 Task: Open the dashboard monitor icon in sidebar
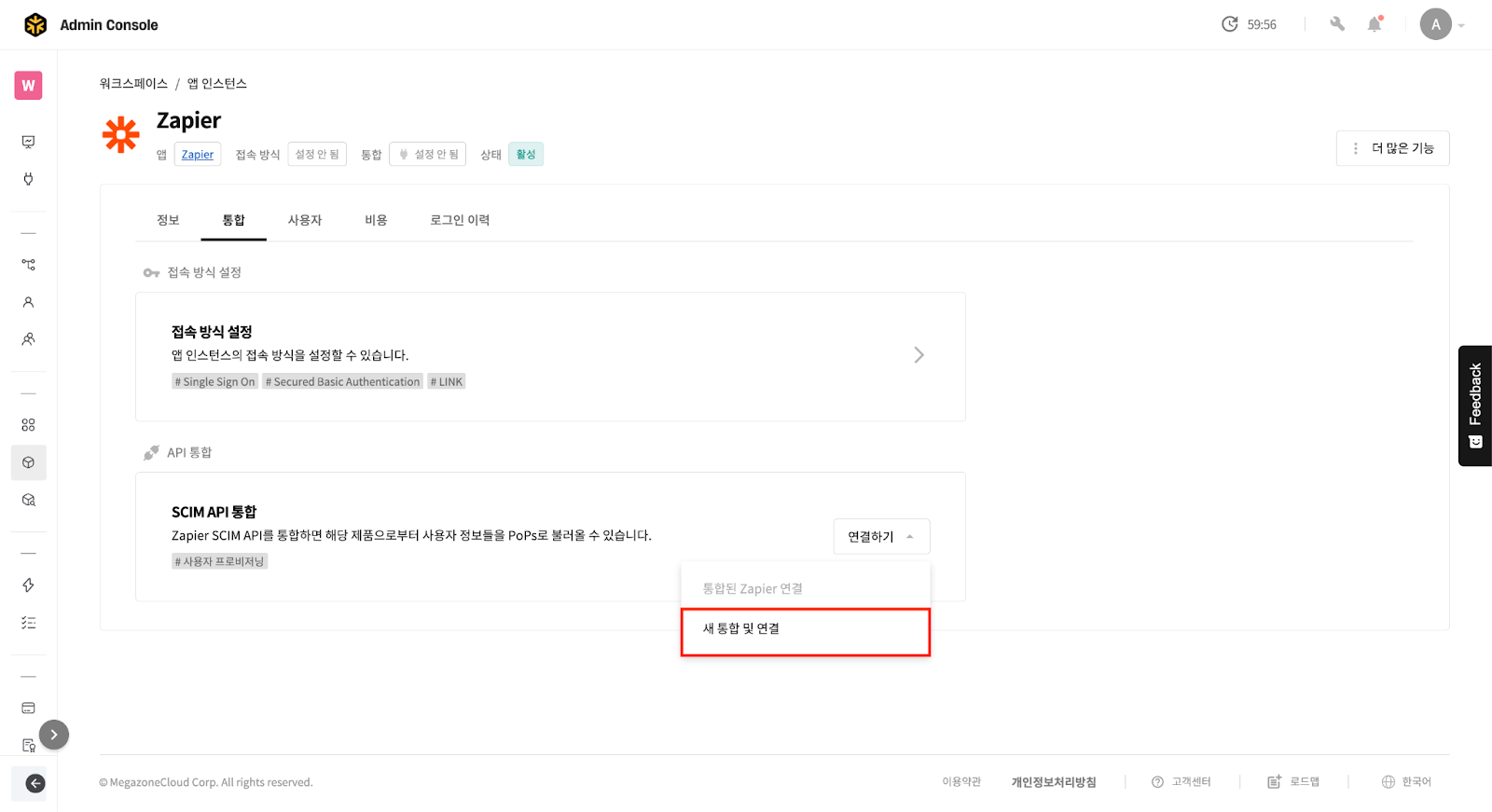28,142
